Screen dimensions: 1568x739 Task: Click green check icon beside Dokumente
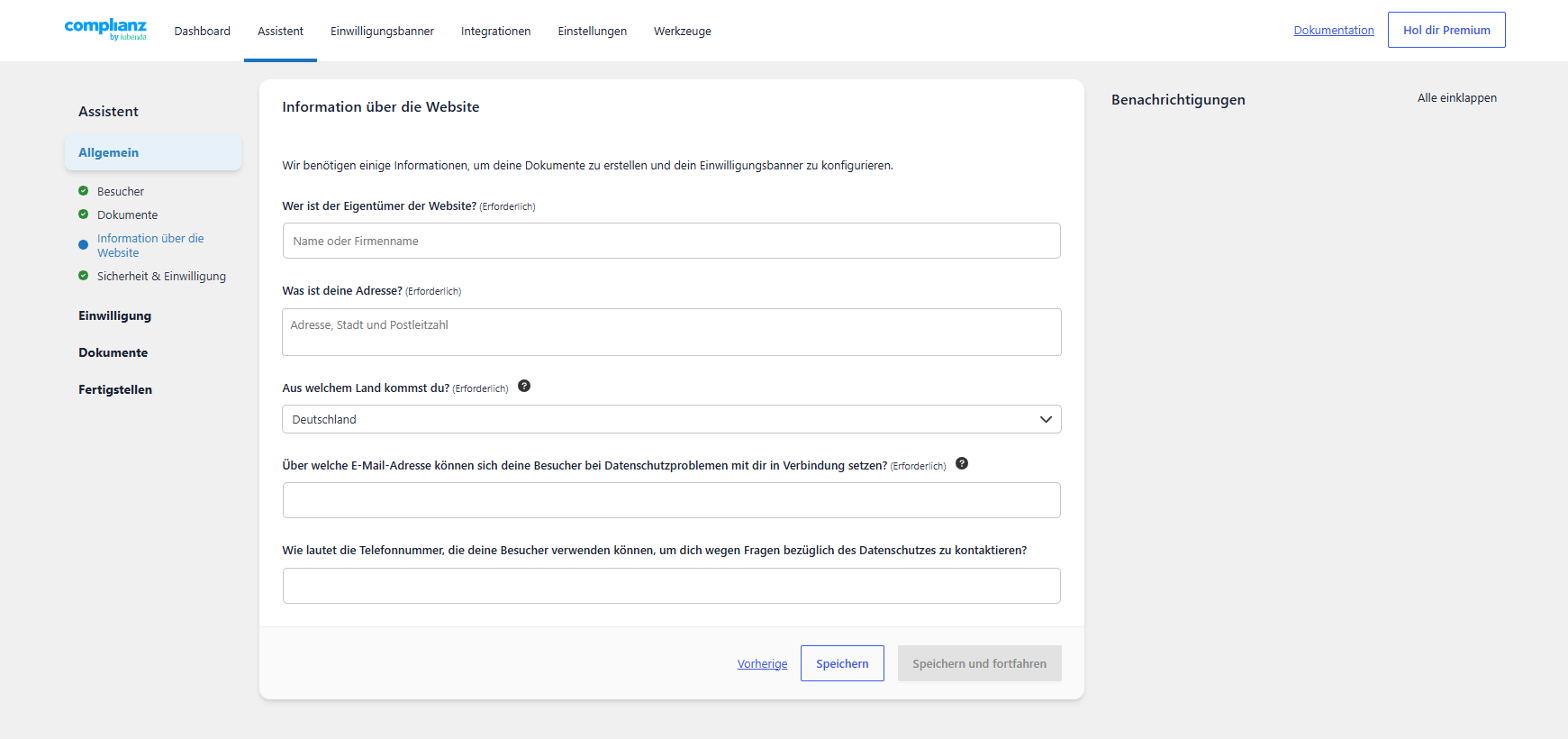pyautogui.click(x=84, y=214)
